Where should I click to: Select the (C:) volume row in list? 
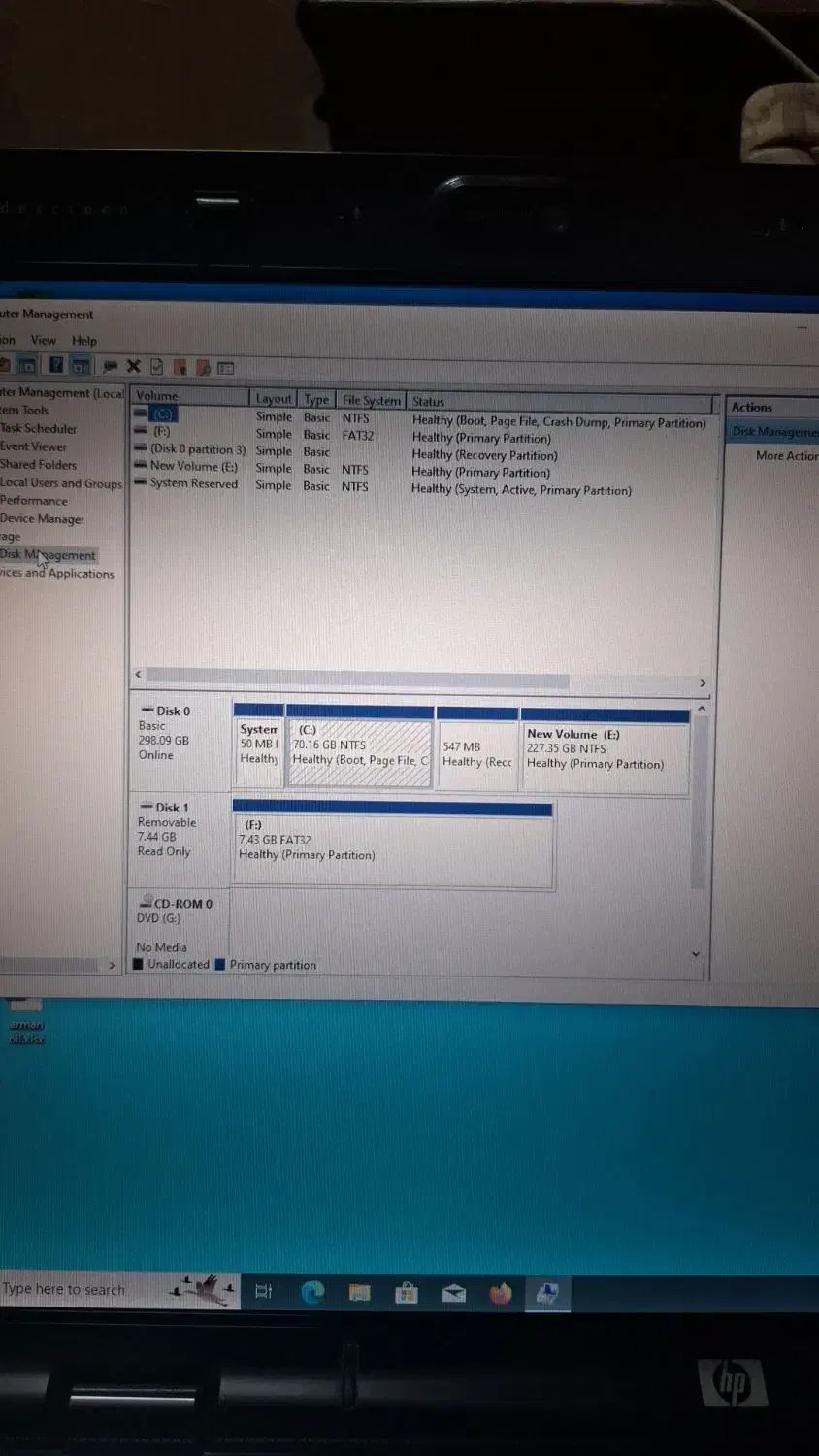[421, 416]
